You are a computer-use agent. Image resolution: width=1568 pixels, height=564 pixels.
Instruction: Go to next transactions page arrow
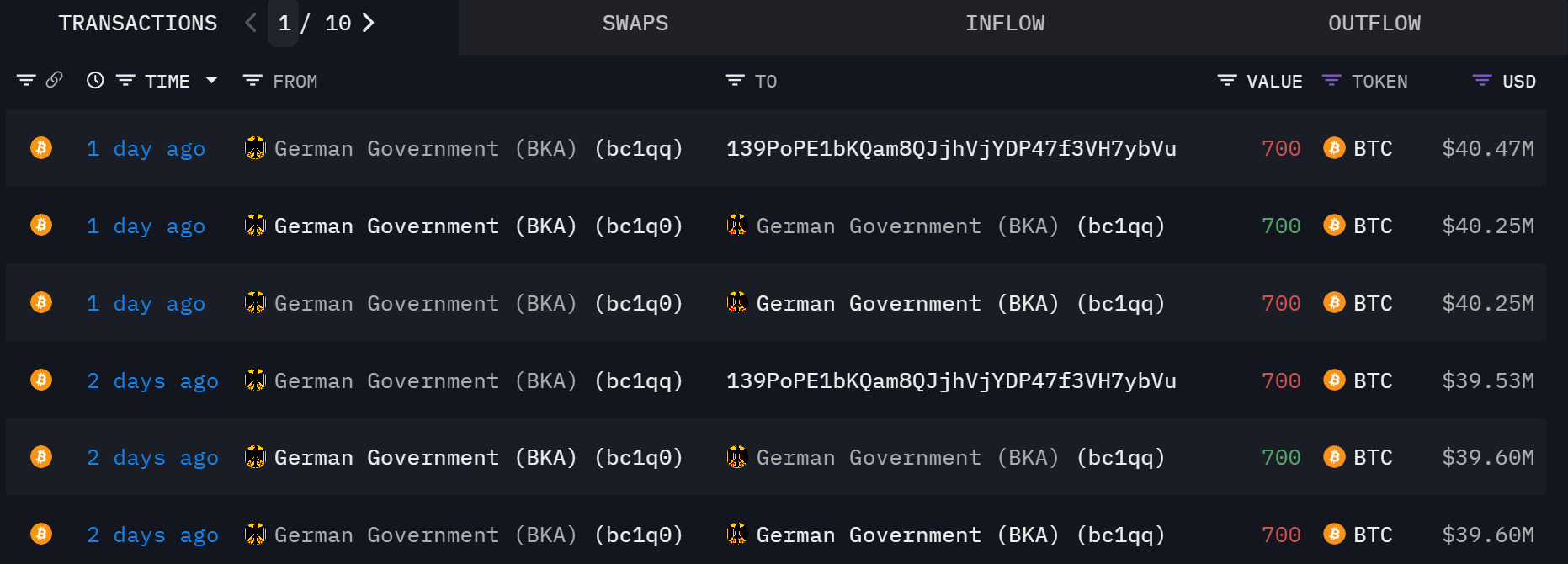click(x=369, y=23)
